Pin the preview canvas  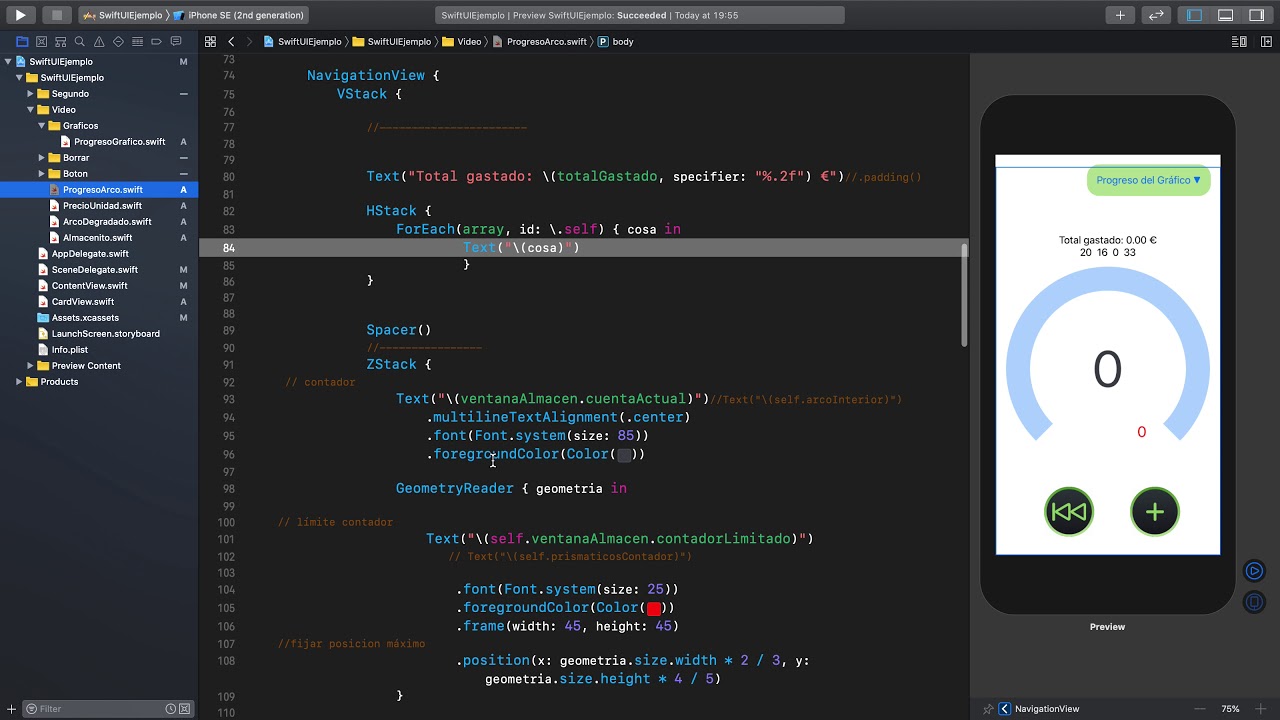(988, 709)
